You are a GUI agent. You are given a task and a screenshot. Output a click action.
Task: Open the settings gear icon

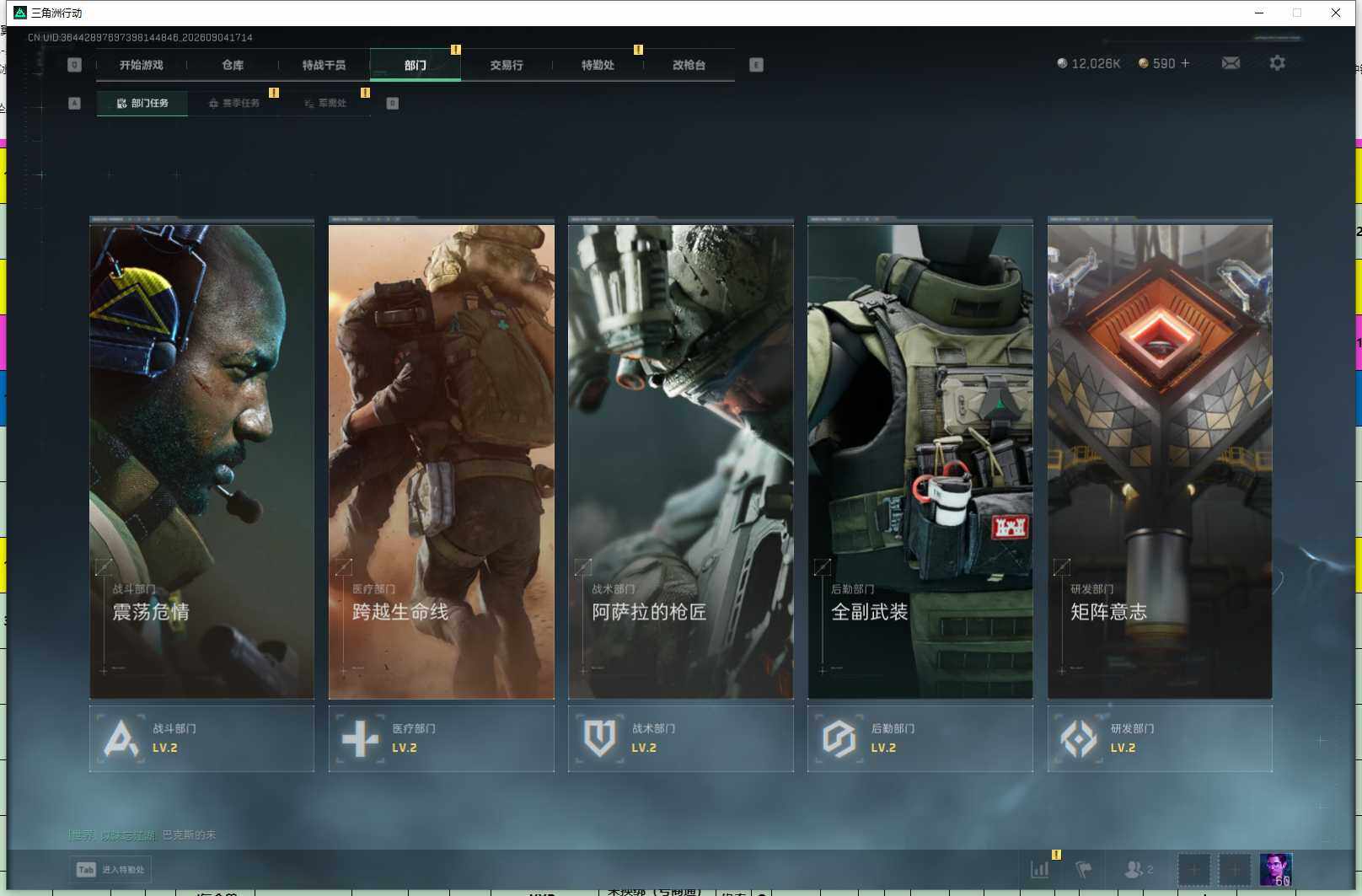[x=1277, y=63]
